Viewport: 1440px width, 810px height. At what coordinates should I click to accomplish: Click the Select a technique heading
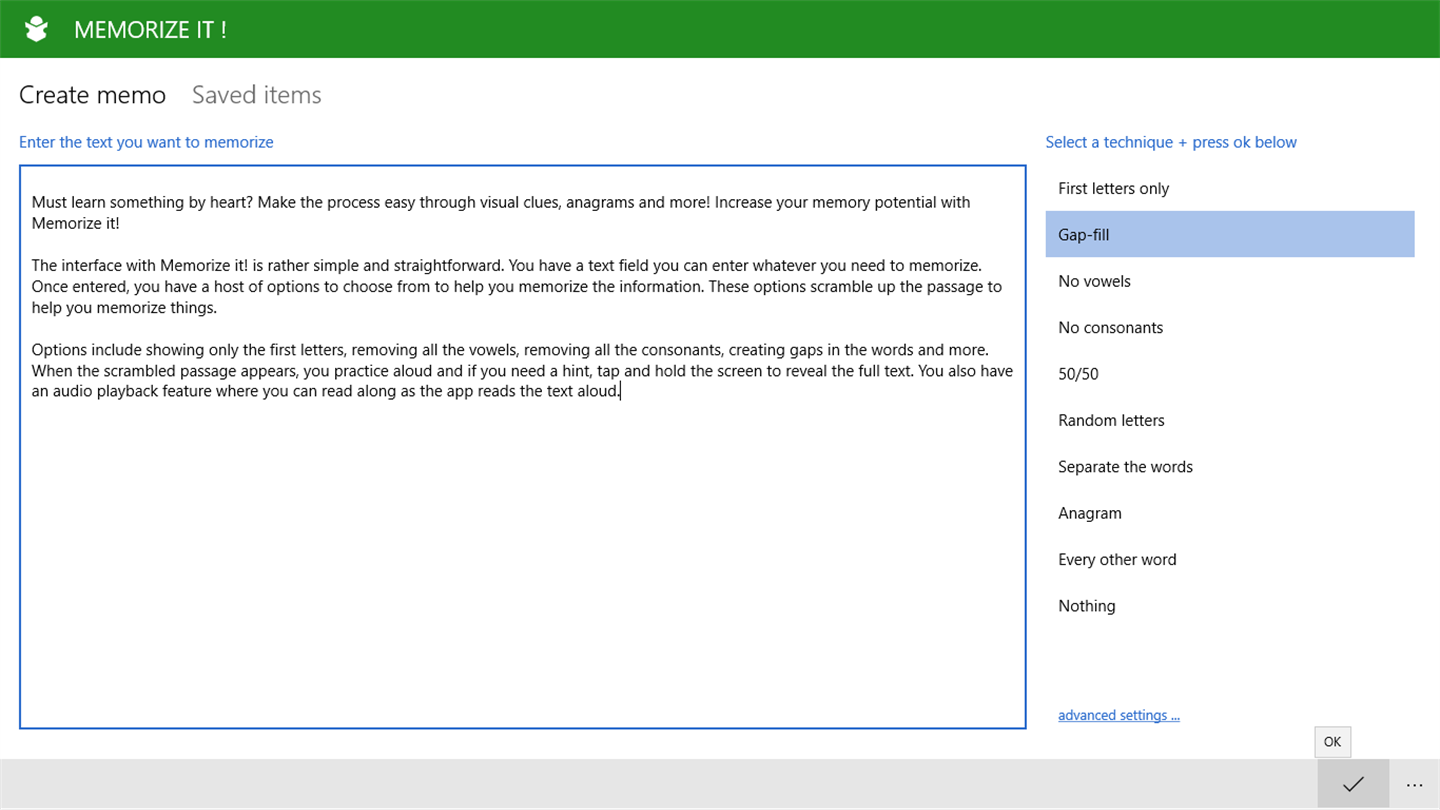tap(1171, 142)
